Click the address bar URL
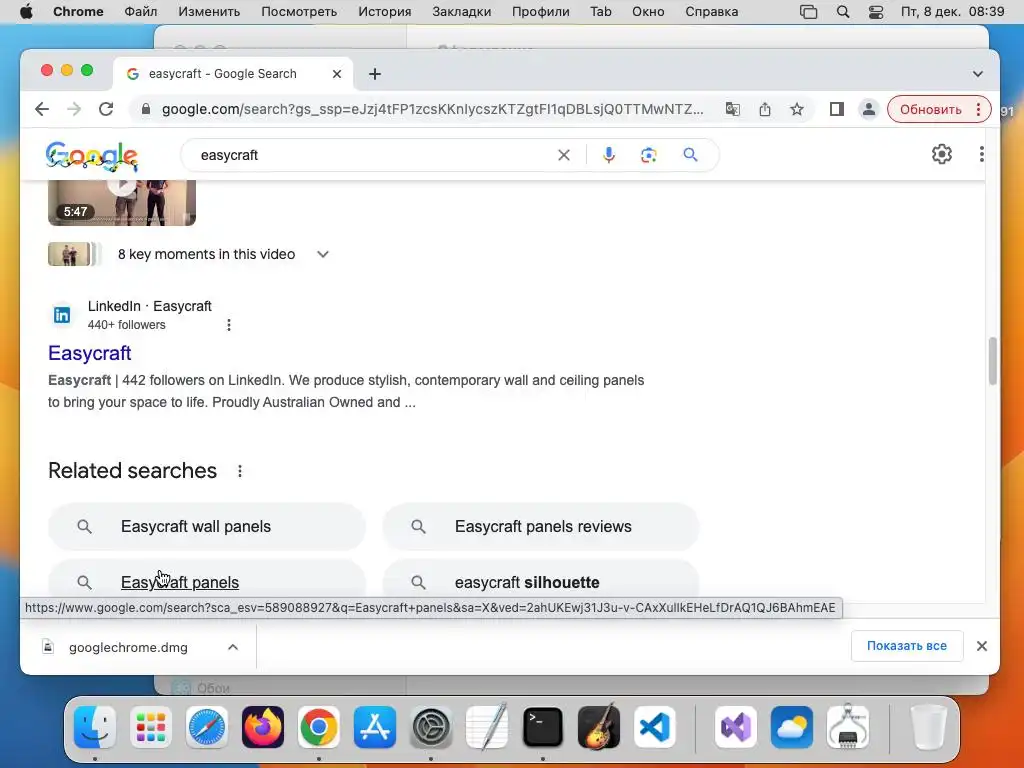 pos(432,109)
